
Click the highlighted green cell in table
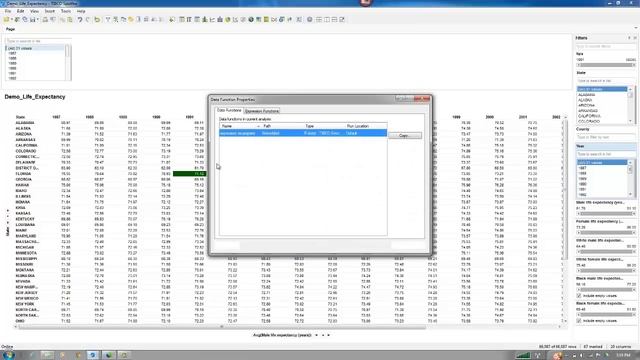pyautogui.click(x=189, y=173)
